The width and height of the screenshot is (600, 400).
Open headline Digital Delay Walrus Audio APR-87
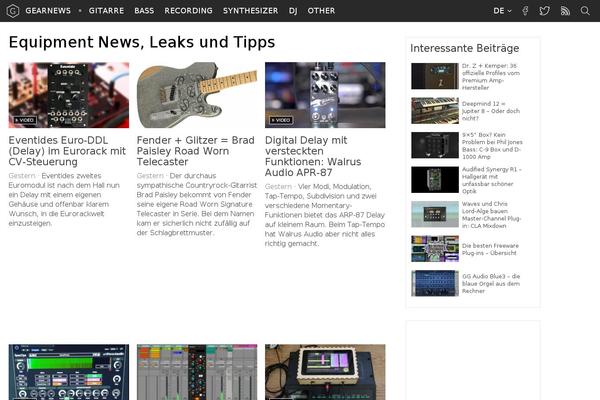click(313, 156)
